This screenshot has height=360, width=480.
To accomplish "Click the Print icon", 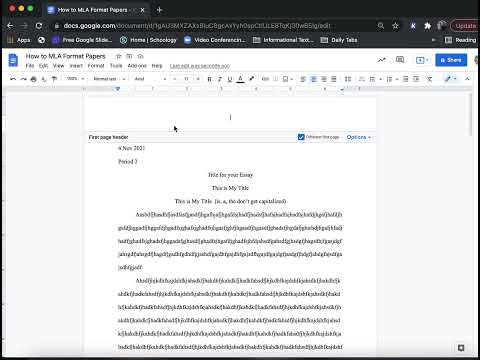I will [x=33, y=79].
